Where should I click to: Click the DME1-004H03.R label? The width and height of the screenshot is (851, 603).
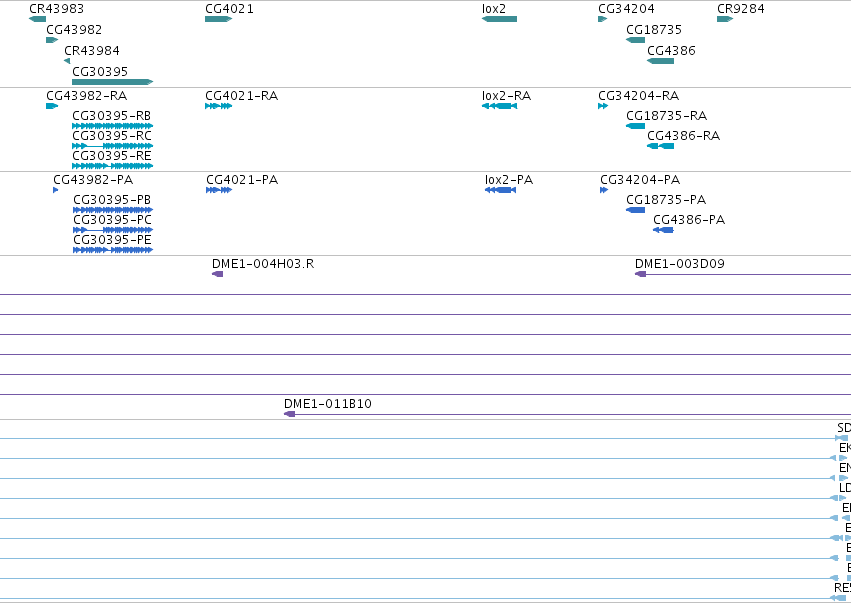coord(263,264)
